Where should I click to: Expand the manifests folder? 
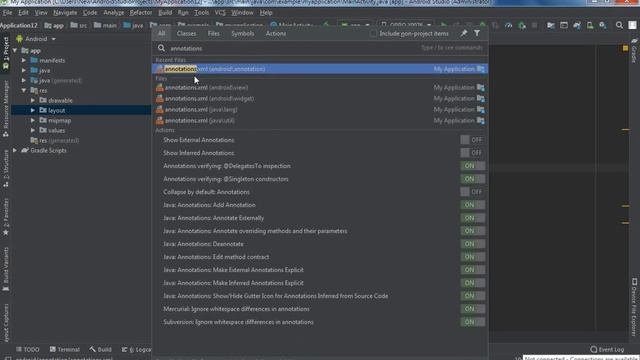point(24,60)
